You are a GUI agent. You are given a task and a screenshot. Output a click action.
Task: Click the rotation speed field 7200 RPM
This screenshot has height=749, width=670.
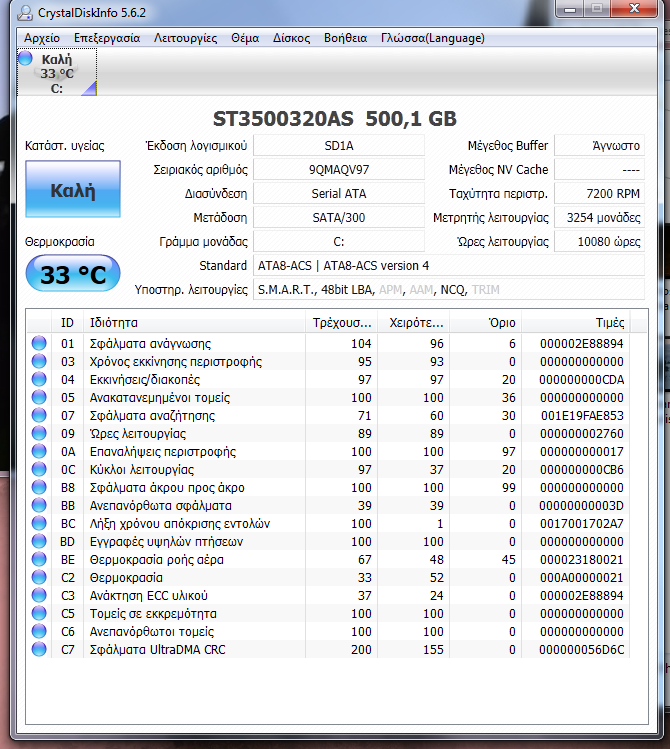coord(599,193)
